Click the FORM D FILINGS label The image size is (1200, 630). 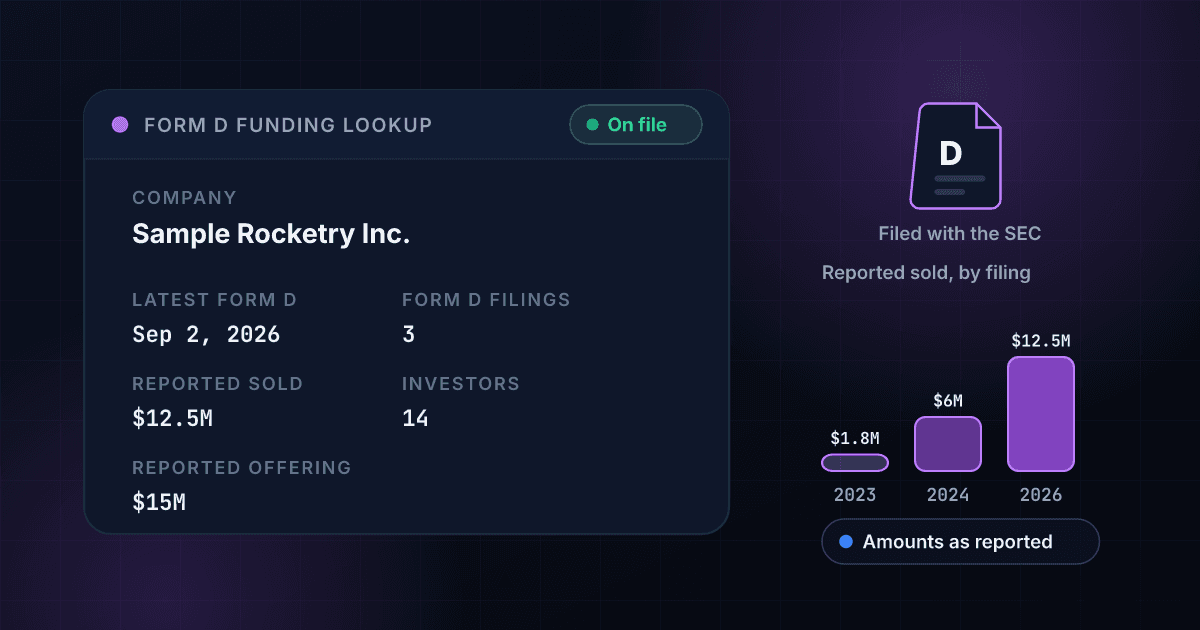click(x=486, y=299)
